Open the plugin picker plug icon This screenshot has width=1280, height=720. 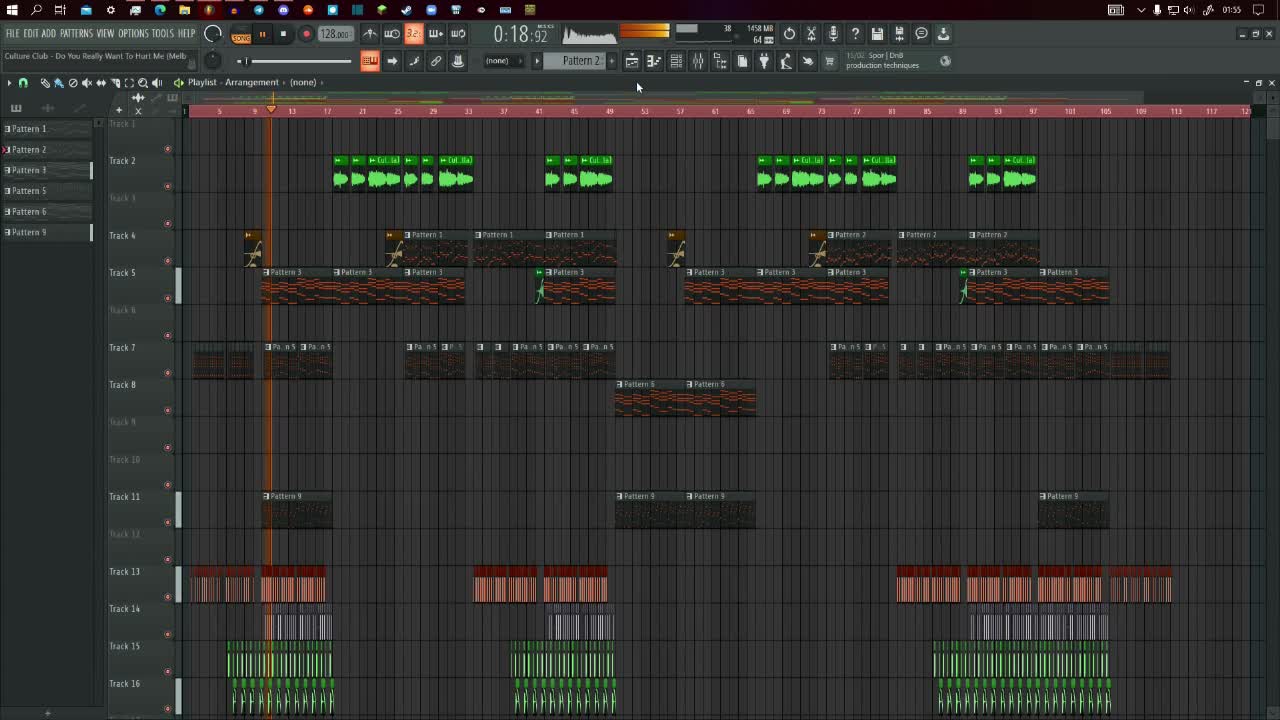764,61
